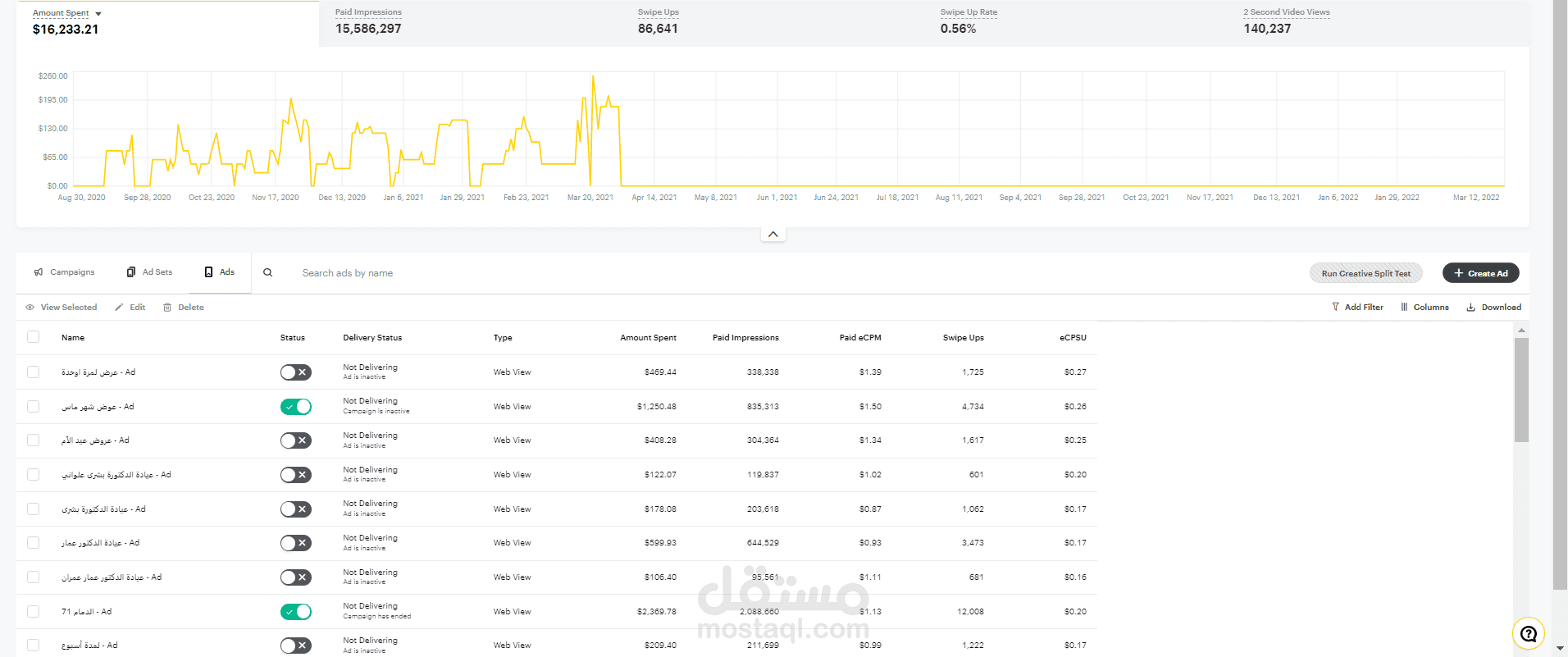Click the Download arrow icon
This screenshot has height=657, width=1568.
[x=1471, y=308]
